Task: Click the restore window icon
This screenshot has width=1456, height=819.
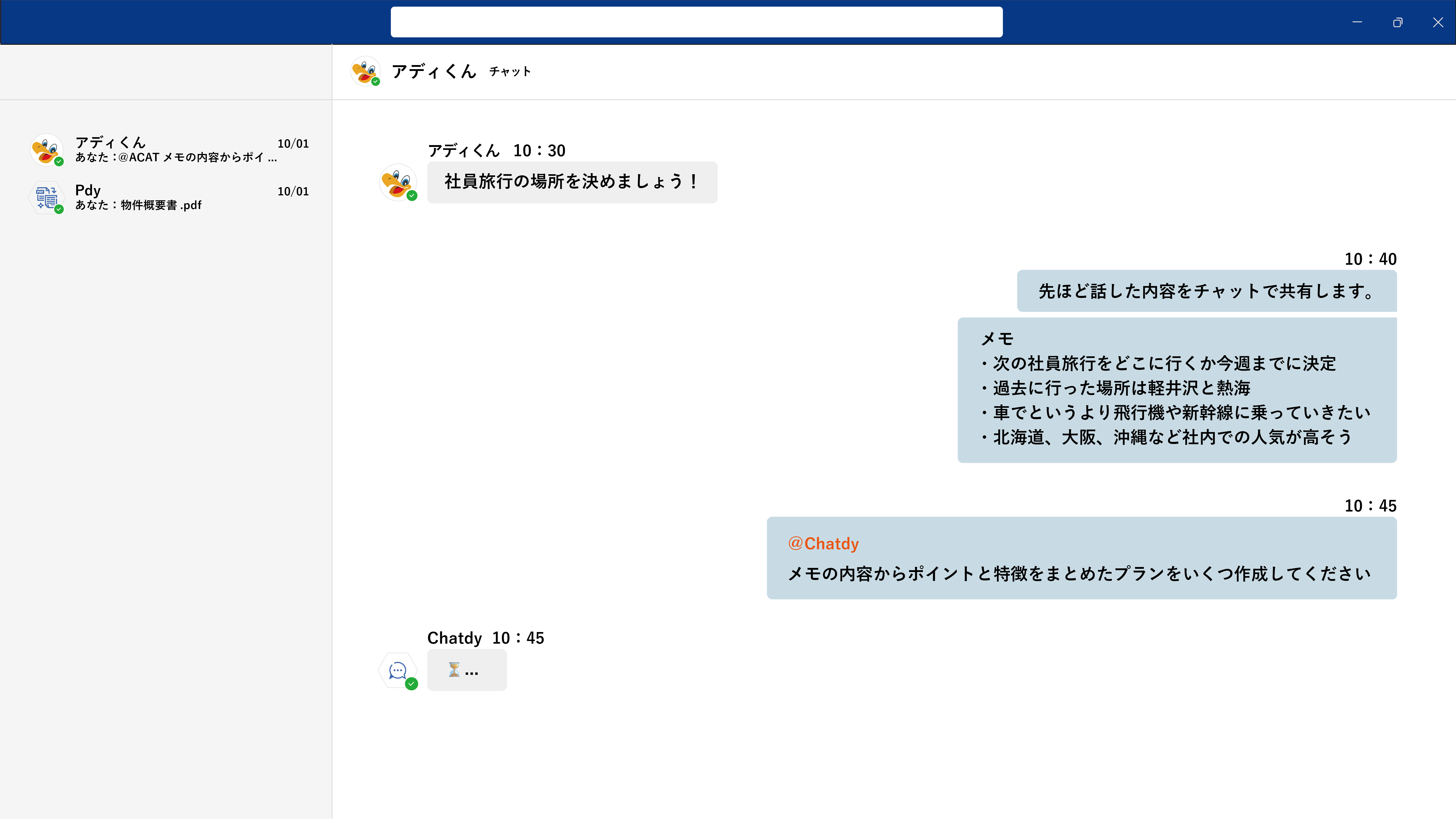Action: [1397, 23]
